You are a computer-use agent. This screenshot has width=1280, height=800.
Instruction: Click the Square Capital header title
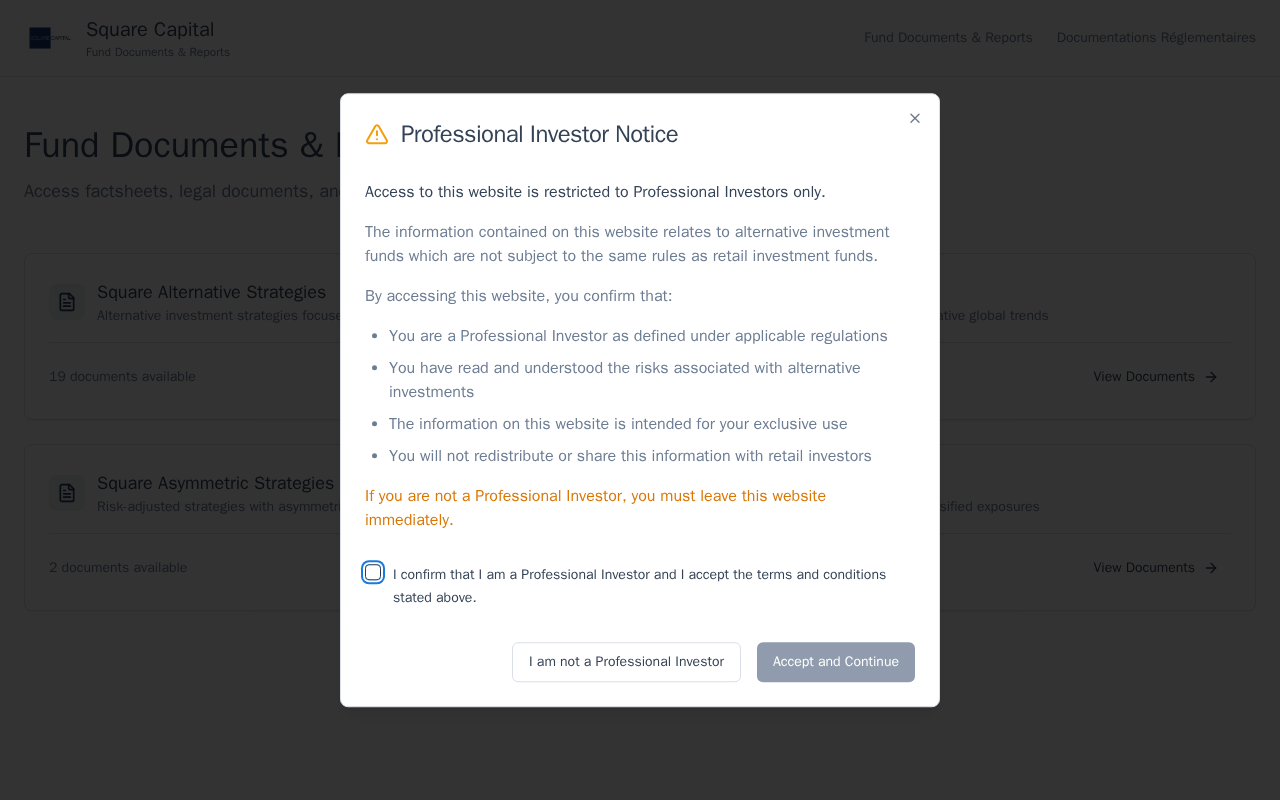click(x=150, y=30)
